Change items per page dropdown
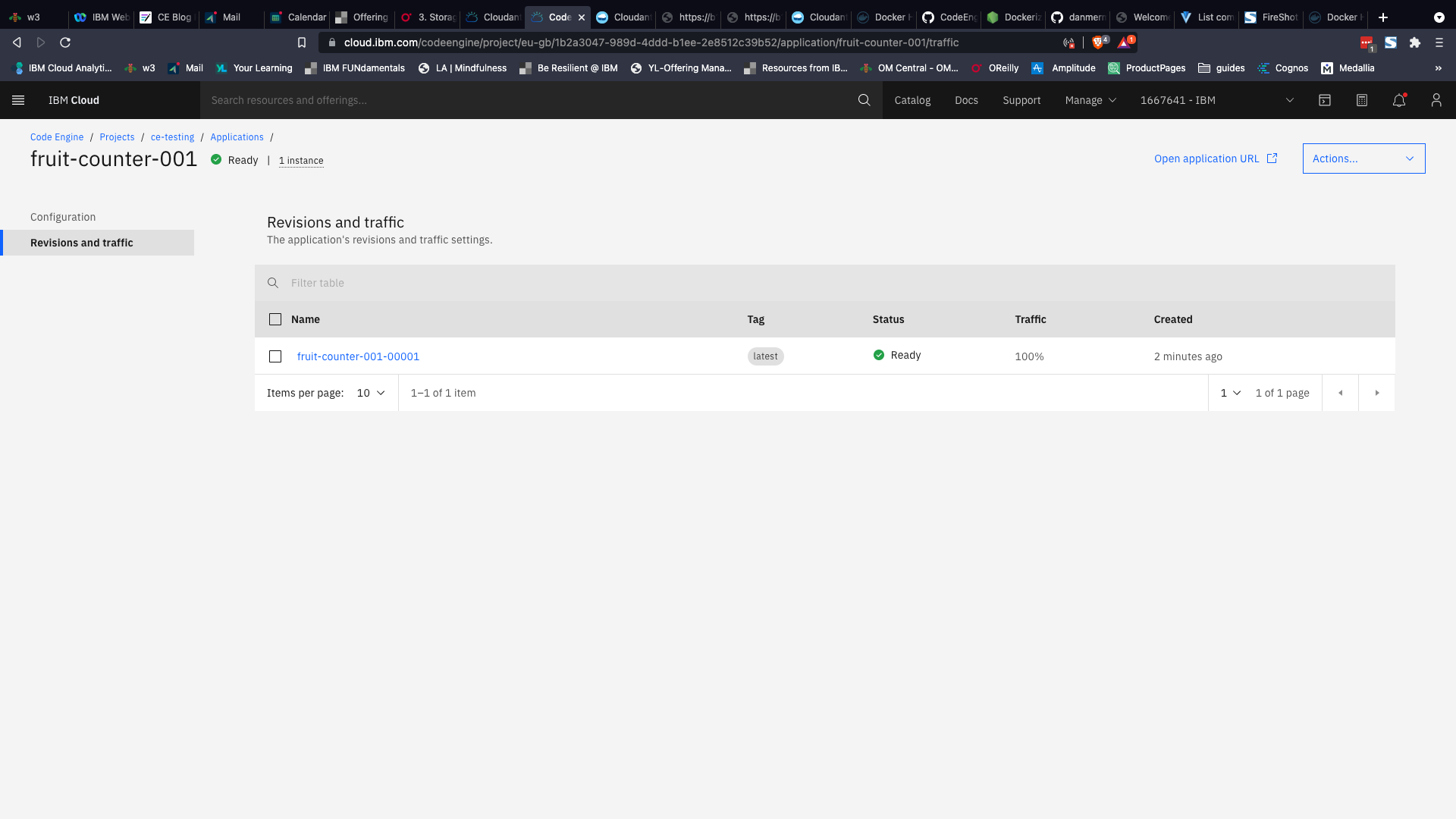This screenshot has height=819, width=1456. click(371, 393)
